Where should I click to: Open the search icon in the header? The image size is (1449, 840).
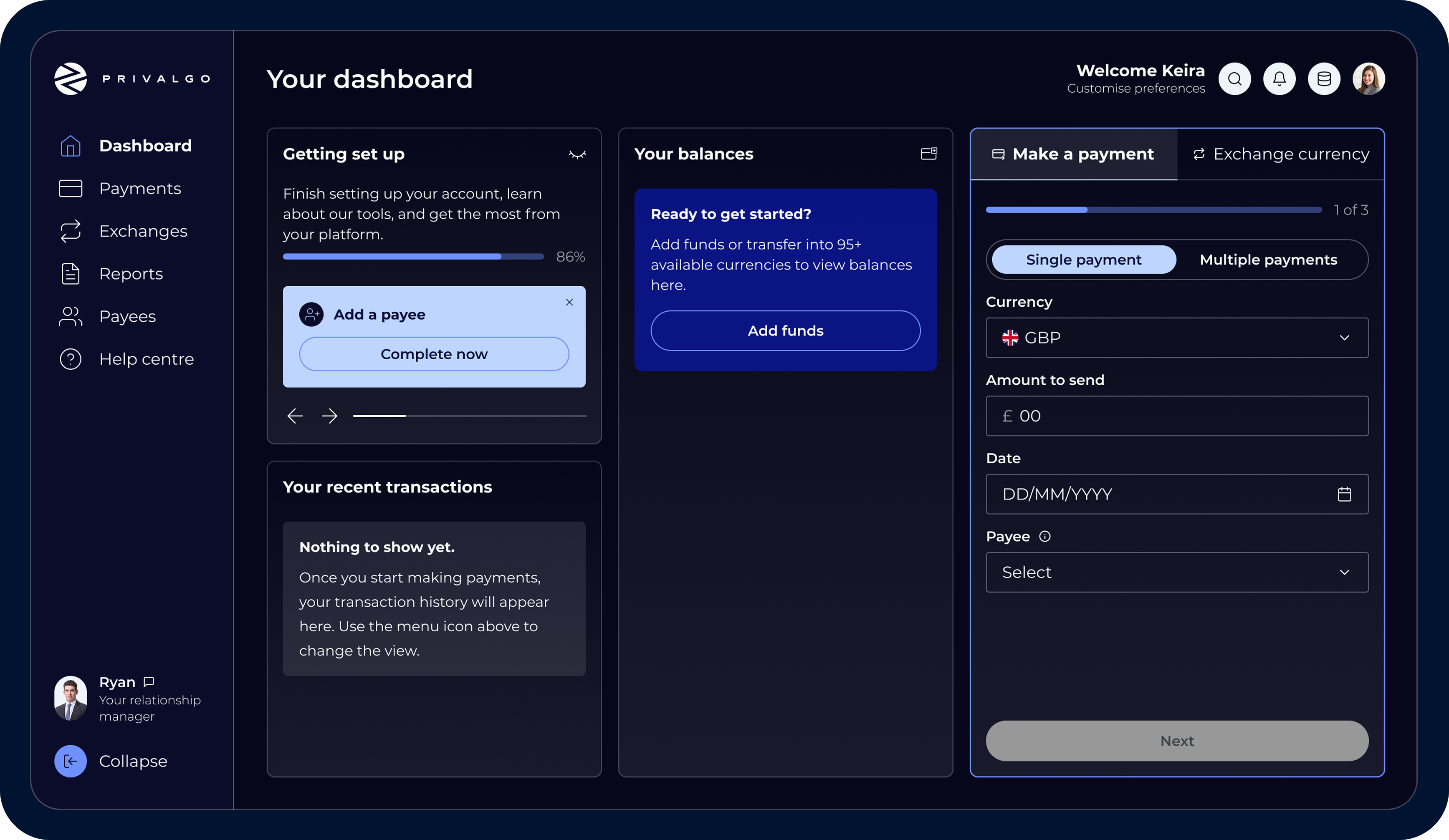click(x=1234, y=79)
